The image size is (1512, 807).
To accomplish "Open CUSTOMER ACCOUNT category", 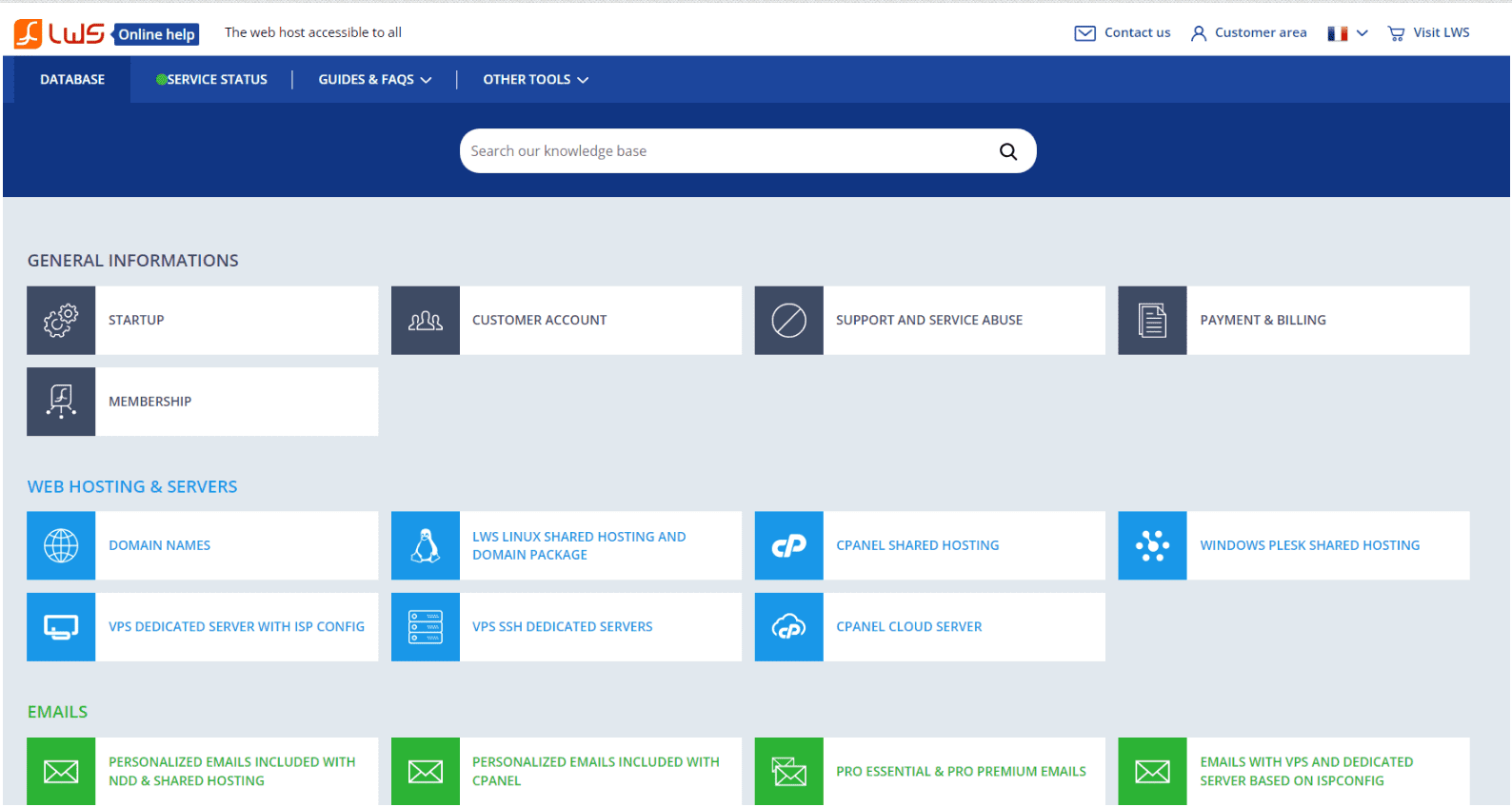I will 539,321.
